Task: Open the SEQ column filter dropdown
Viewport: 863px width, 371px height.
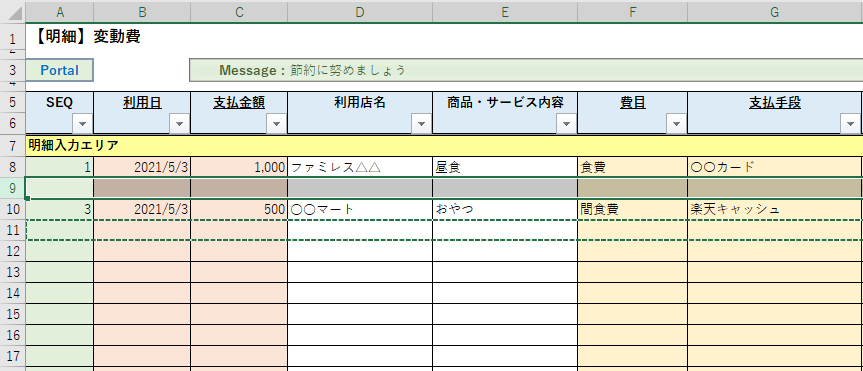Action: click(x=83, y=124)
